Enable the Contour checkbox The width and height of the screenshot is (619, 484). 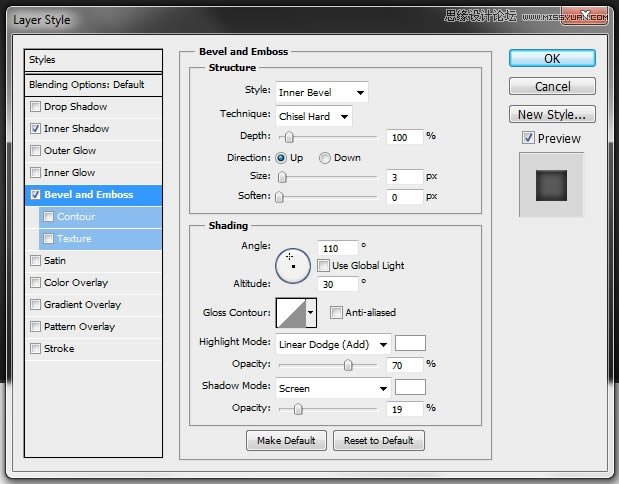tap(49, 216)
